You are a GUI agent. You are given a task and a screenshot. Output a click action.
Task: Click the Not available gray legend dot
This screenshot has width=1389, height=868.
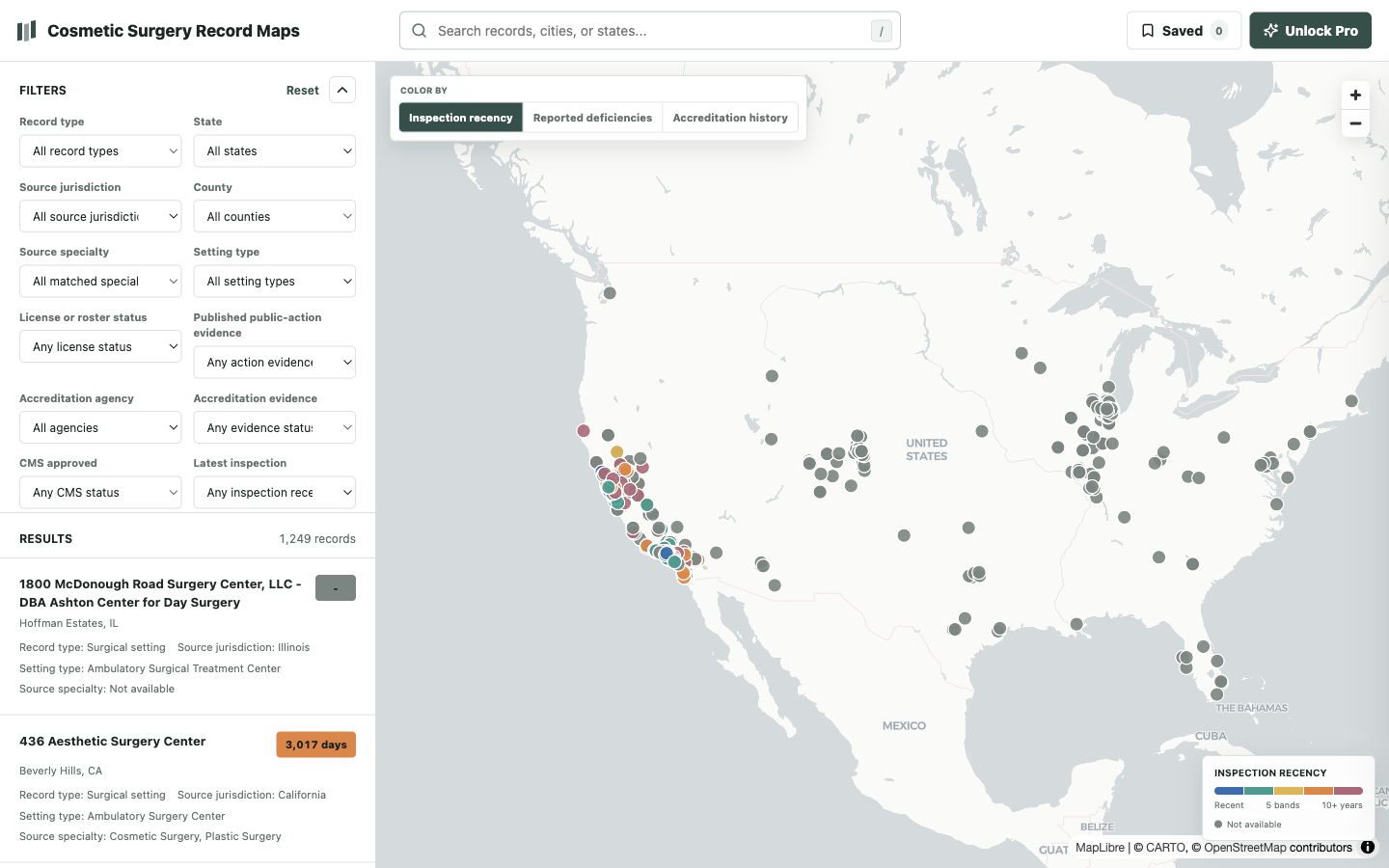point(1218,825)
